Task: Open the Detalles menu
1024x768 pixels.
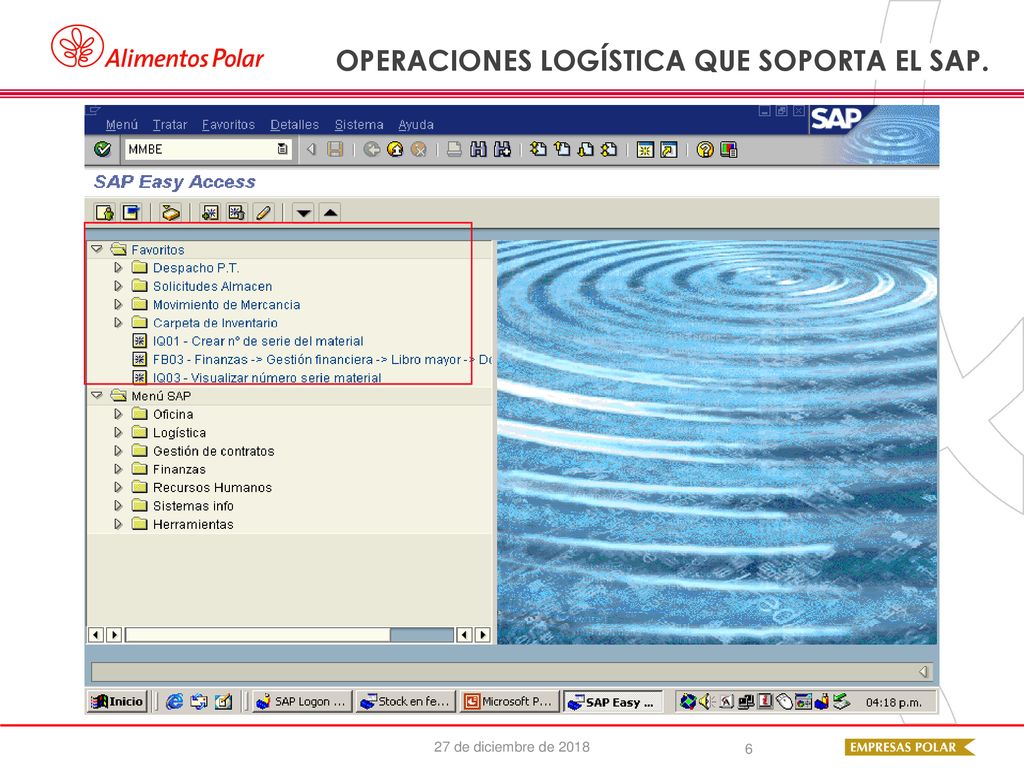Action: [295, 125]
